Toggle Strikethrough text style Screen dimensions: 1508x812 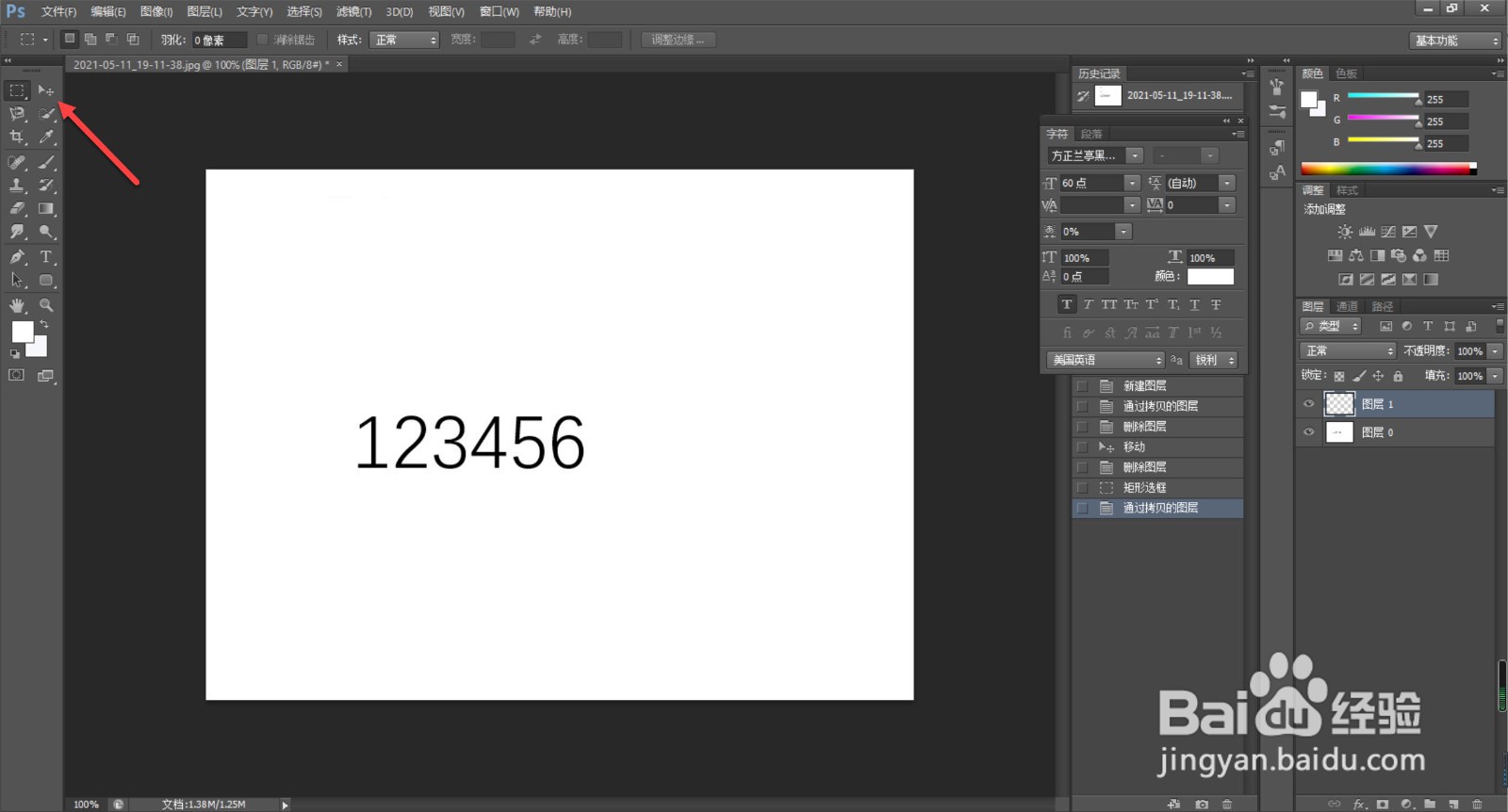1216,304
